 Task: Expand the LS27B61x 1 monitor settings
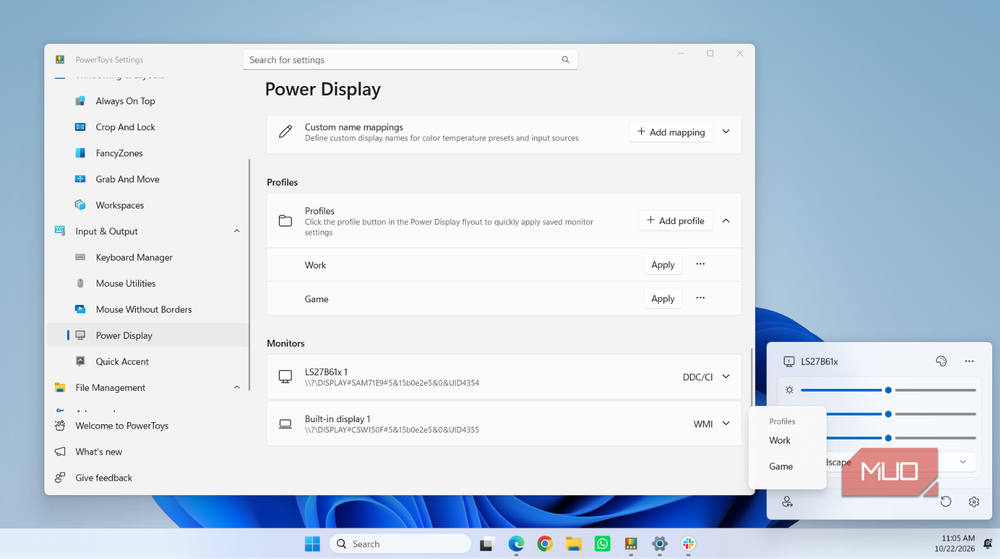point(726,377)
